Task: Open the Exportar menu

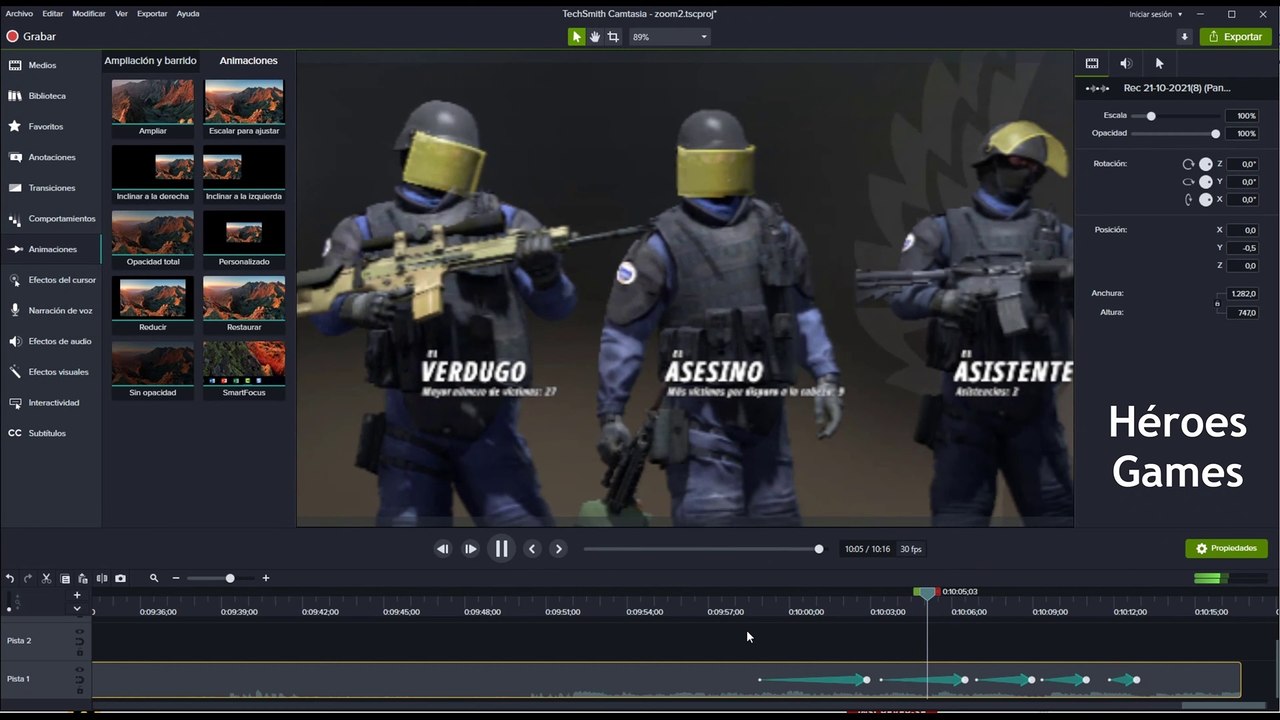Action: 152,14
